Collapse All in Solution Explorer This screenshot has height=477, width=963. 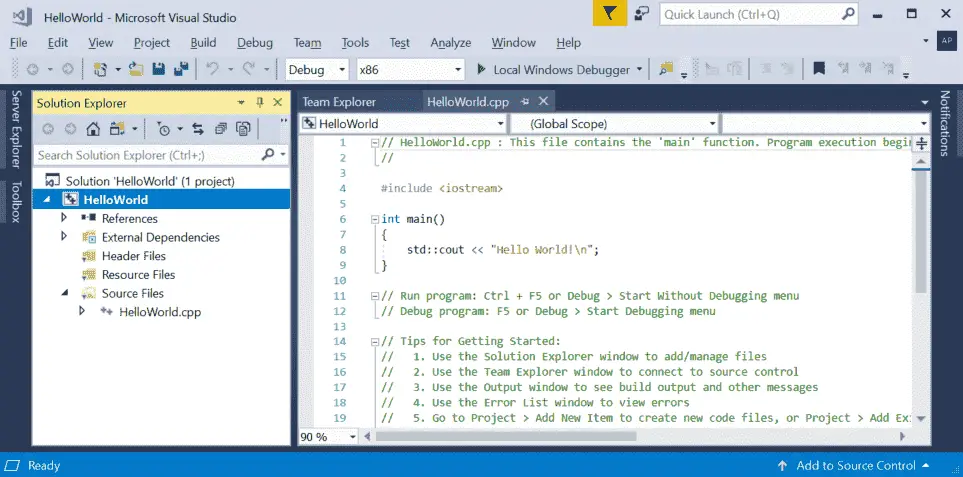coord(221,129)
